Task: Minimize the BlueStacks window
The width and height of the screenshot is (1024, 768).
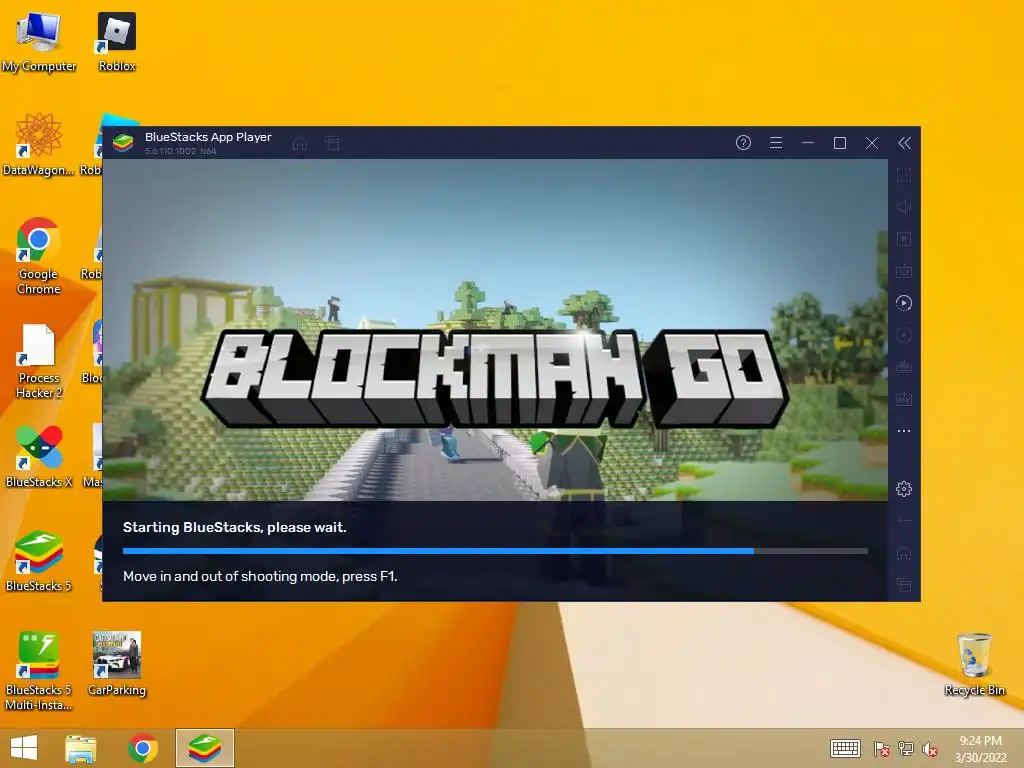Action: click(808, 143)
